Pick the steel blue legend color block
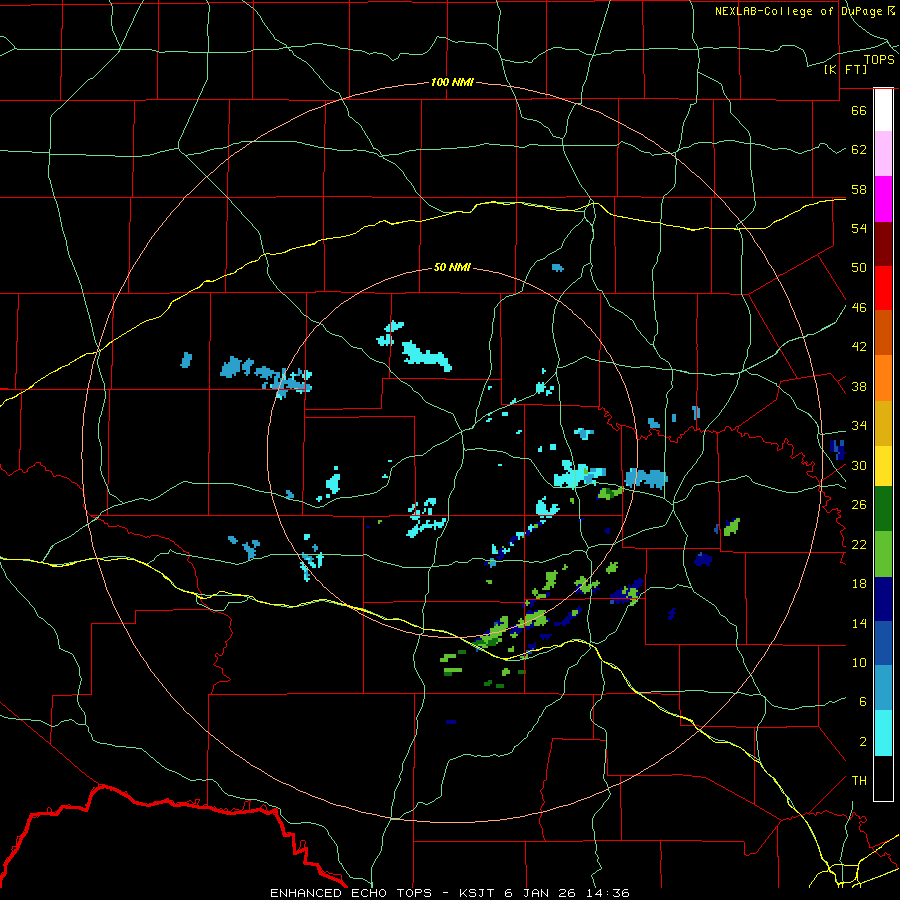The image size is (900, 900). pyautogui.click(x=883, y=688)
